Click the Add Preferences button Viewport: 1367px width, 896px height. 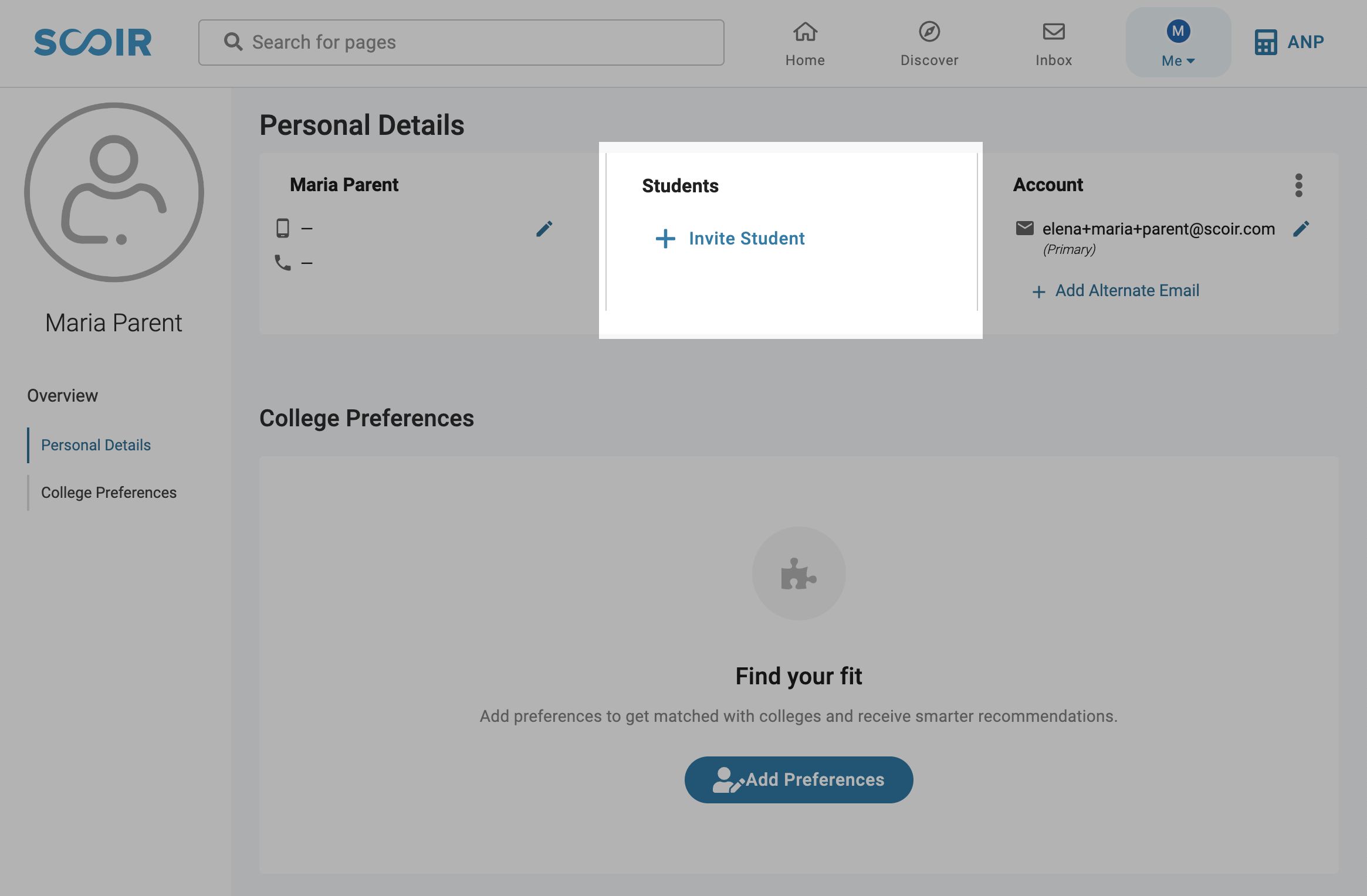[798, 780]
